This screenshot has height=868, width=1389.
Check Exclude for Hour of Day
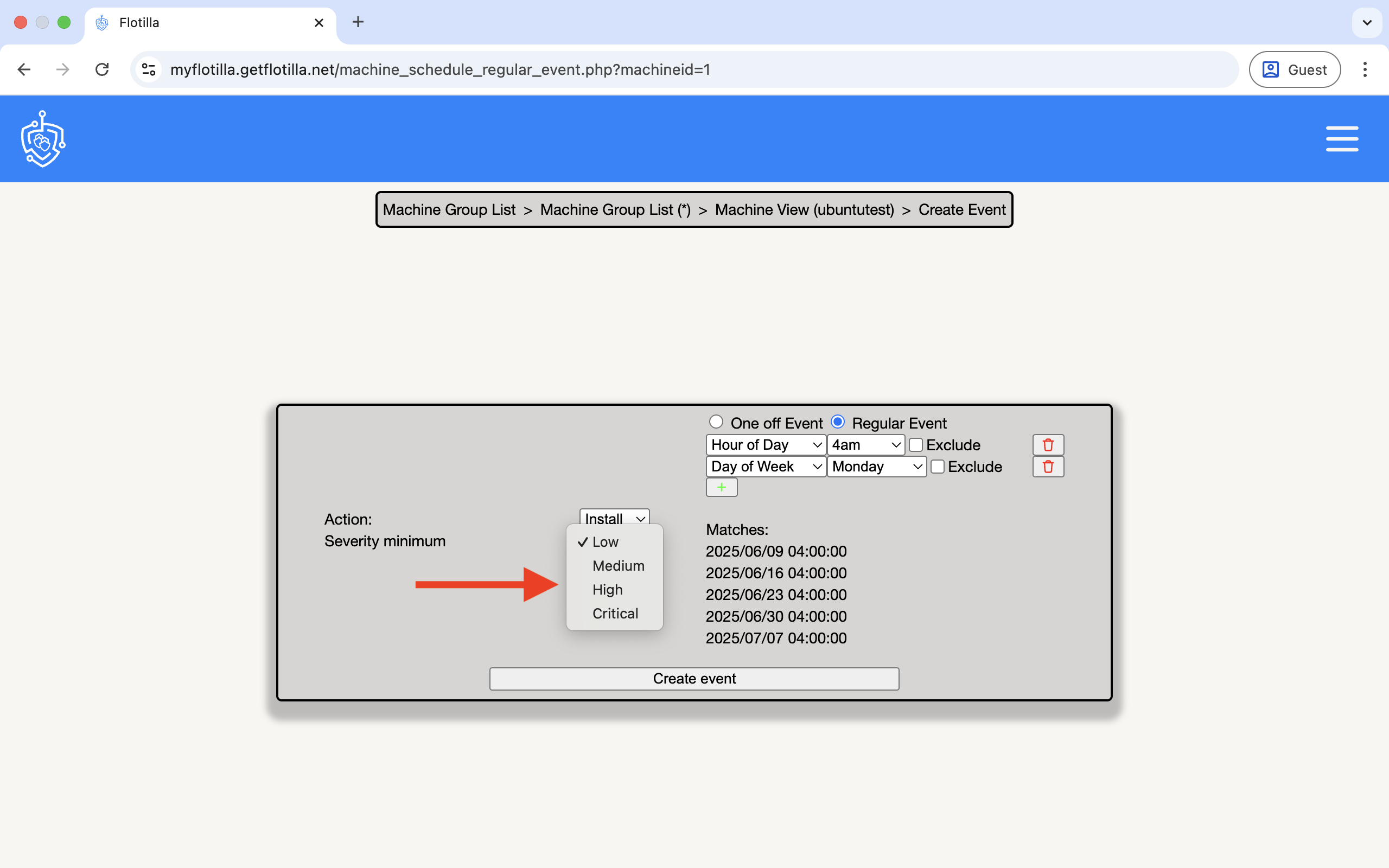[x=915, y=445]
